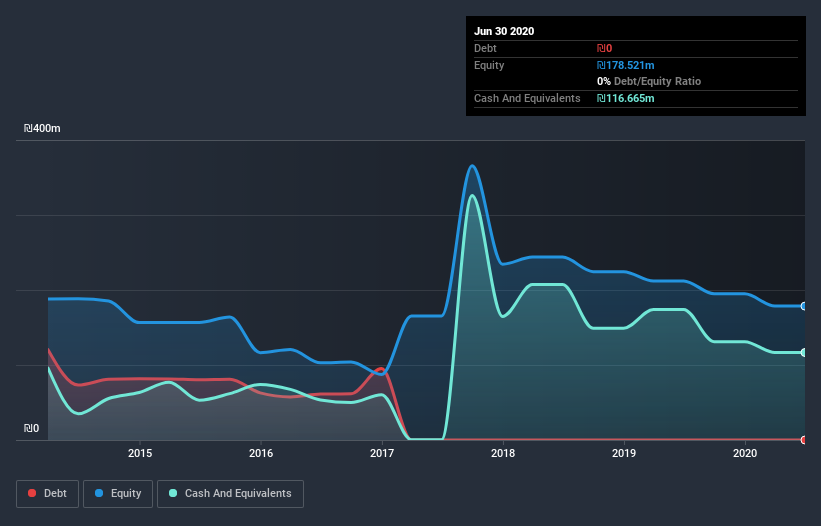821x526 pixels.
Task: Select the 2015 x-axis label
Action: pyautogui.click(x=140, y=453)
